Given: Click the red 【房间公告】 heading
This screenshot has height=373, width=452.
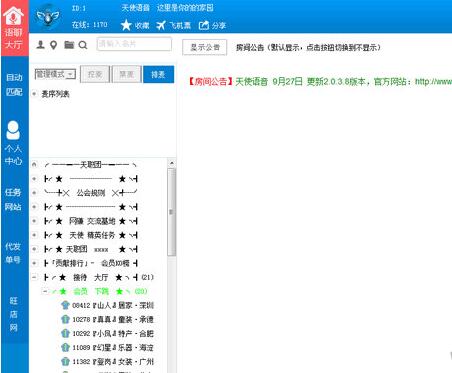Looking at the screenshot, I should click(211, 81).
